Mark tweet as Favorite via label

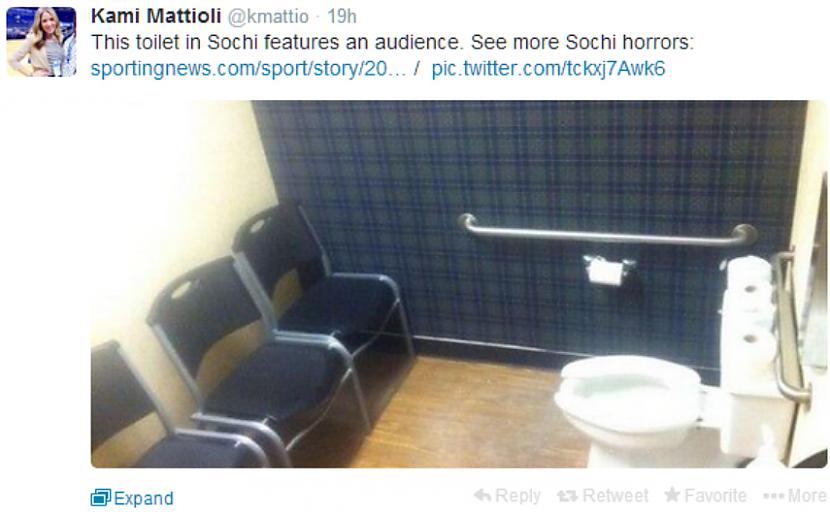pyautogui.click(x=715, y=495)
